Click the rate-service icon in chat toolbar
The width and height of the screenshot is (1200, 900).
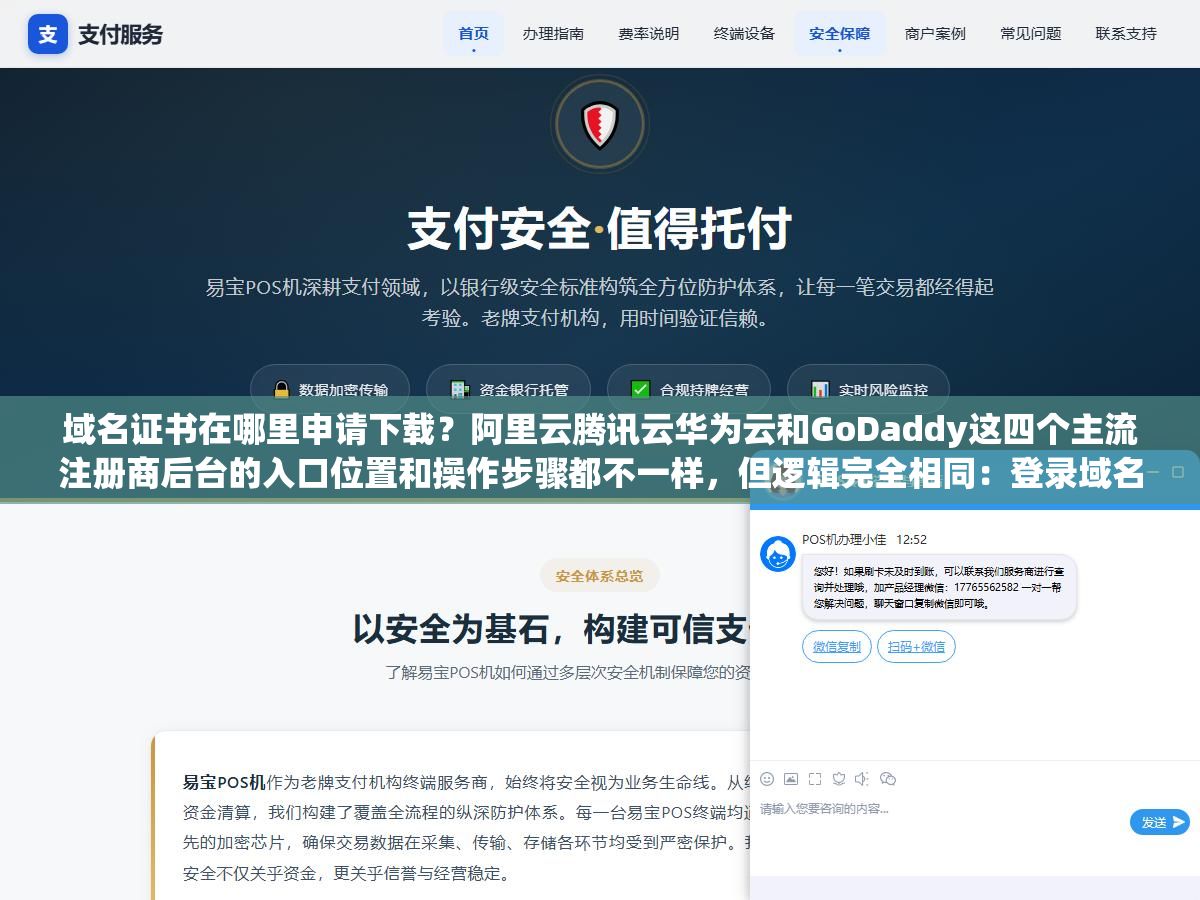coord(839,778)
